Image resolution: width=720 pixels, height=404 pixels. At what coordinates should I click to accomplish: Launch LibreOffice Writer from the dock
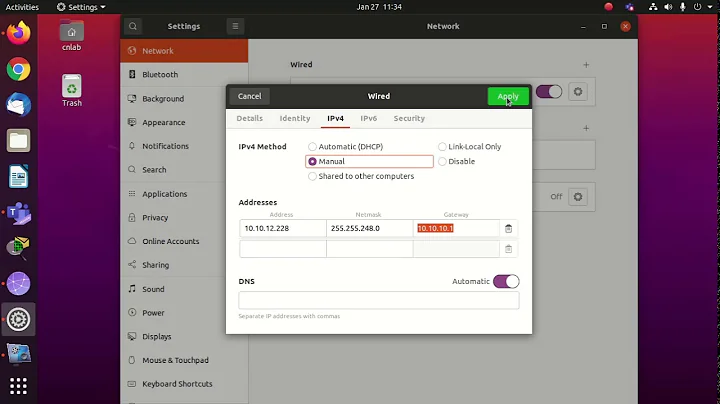pos(18,176)
